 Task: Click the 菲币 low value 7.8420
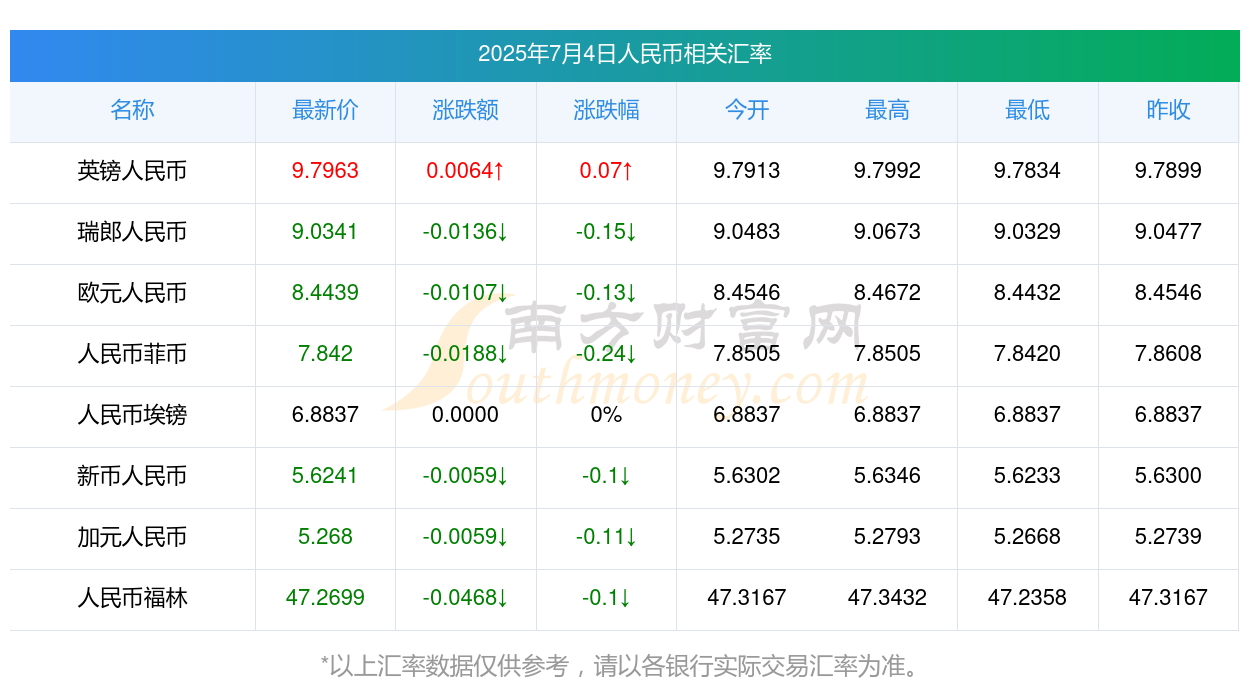click(1028, 354)
